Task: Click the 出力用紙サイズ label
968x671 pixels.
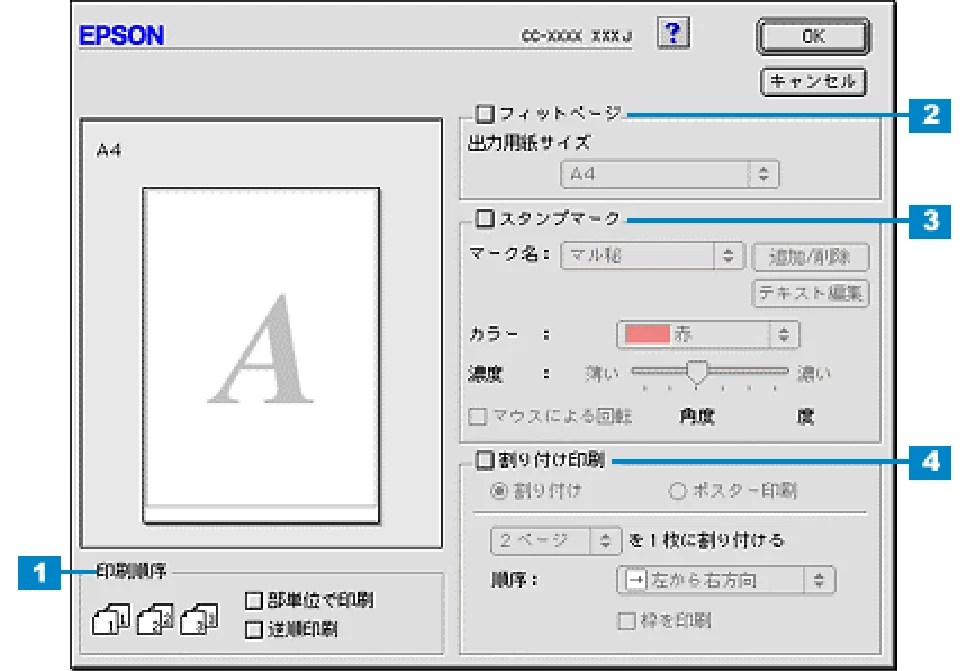Action: tap(529, 143)
